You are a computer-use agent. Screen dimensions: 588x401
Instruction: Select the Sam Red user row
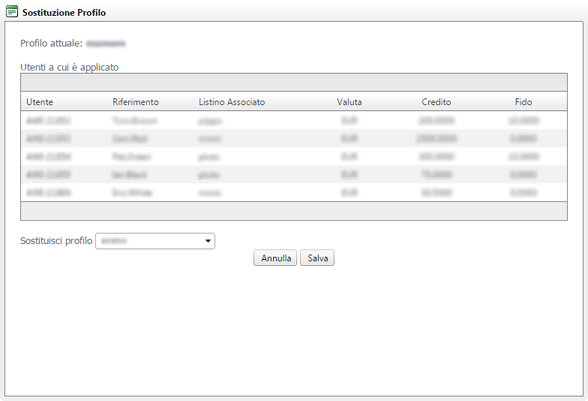(x=294, y=138)
